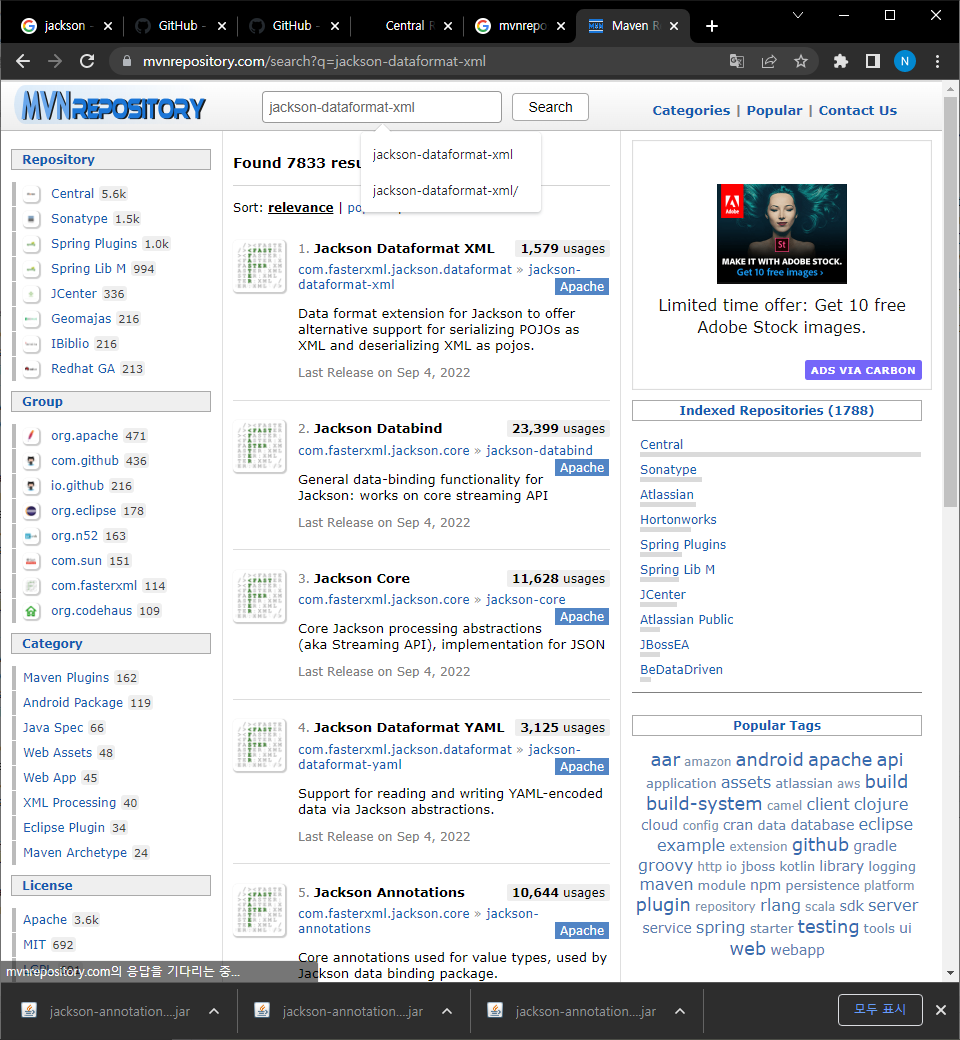The image size is (960, 1040).
Task: Click the Jackson Annotations artifact icon
Action: (x=259, y=910)
